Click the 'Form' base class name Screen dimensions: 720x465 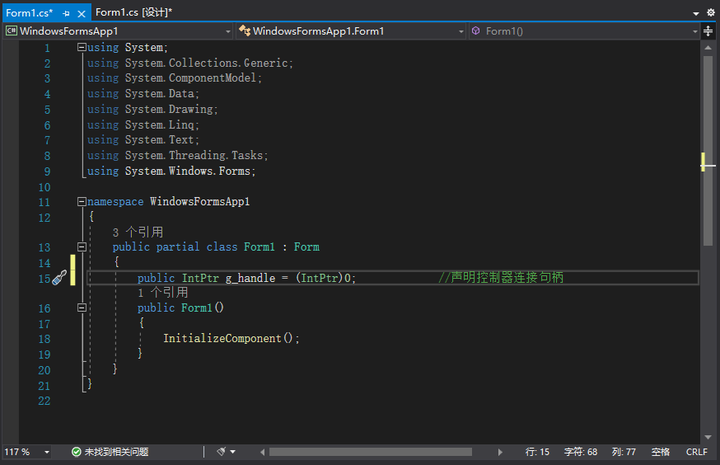306,247
